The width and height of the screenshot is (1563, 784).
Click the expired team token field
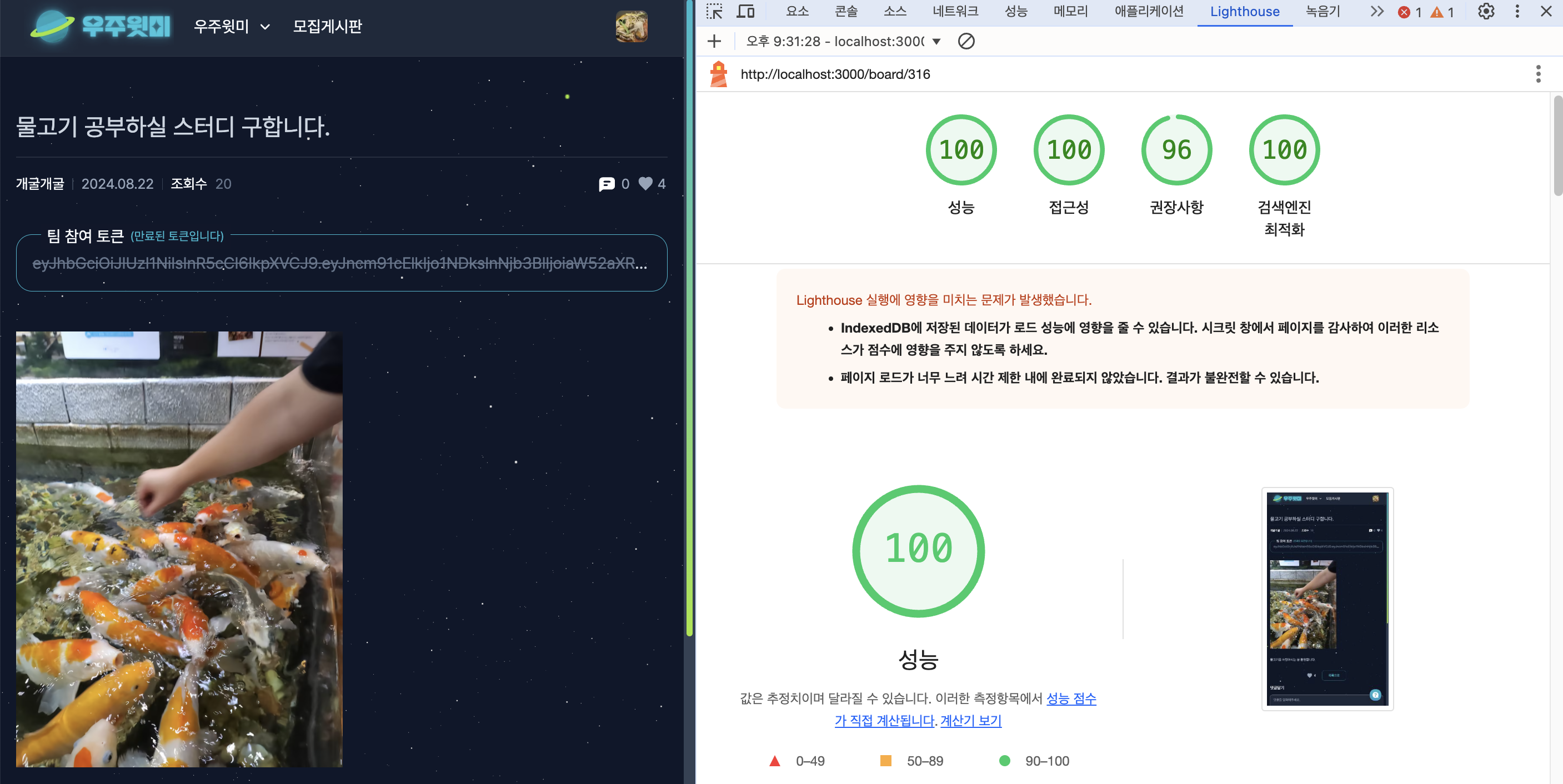click(x=341, y=263)
